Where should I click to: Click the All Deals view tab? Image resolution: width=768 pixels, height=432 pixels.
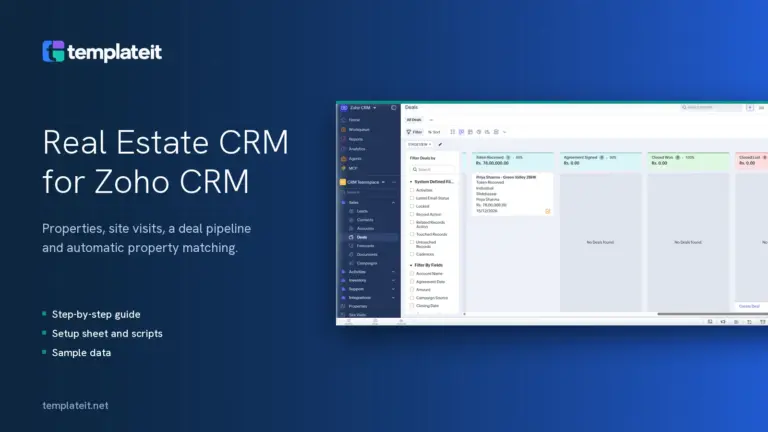414,120
